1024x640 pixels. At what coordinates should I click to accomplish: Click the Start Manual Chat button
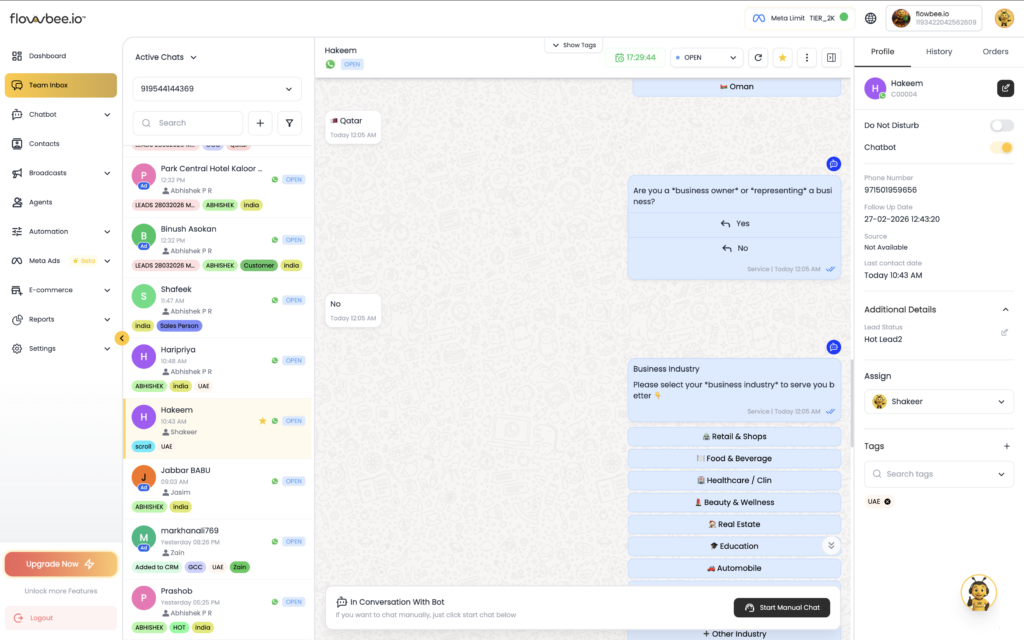tap(781, 607)
